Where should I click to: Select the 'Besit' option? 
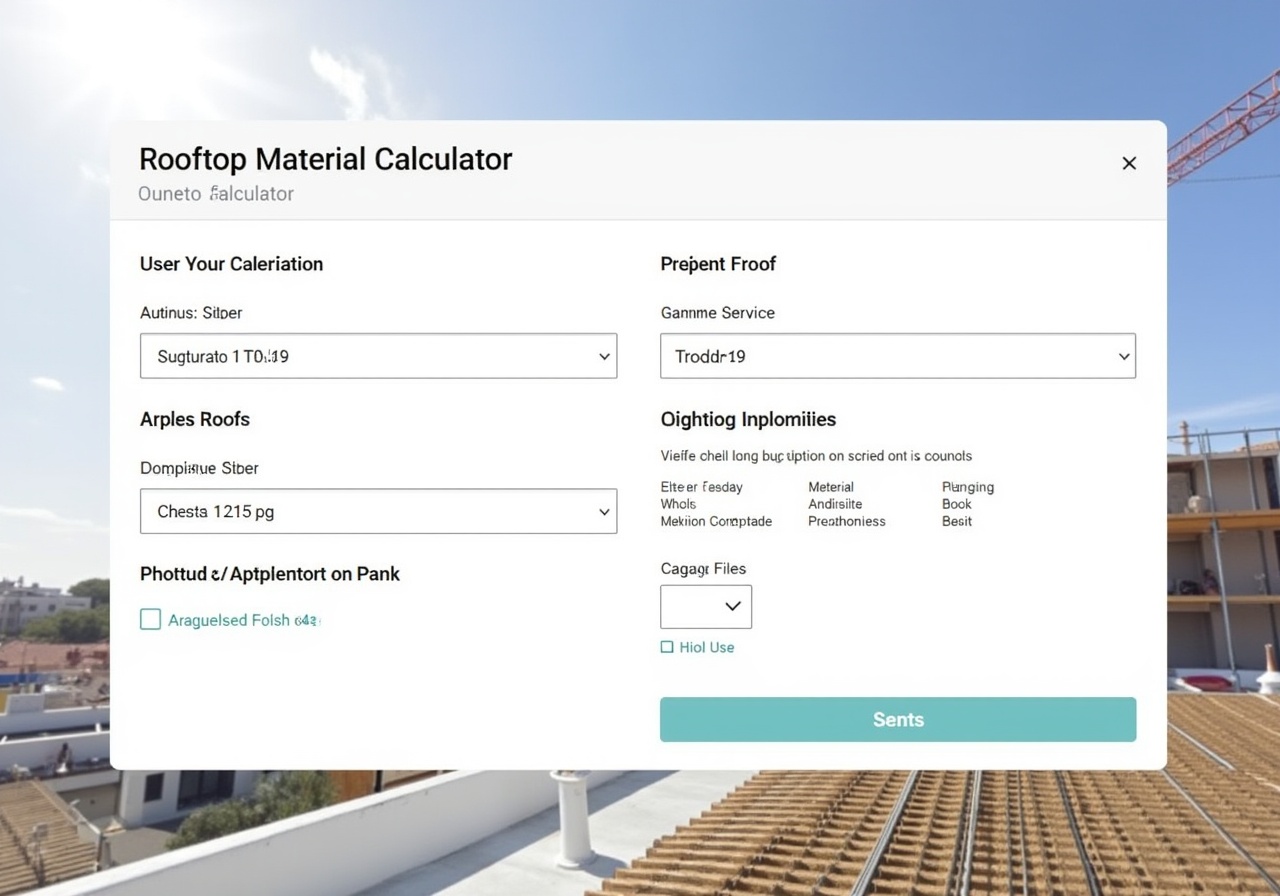pos(957,521)
